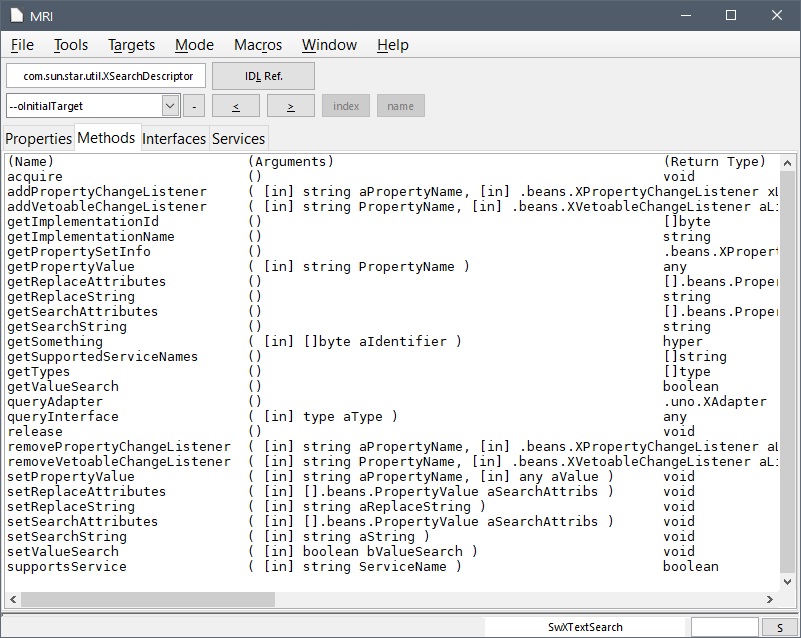The image size is (801, 638).
Task: Click the S button in status bar
Action: pos(780,628)
